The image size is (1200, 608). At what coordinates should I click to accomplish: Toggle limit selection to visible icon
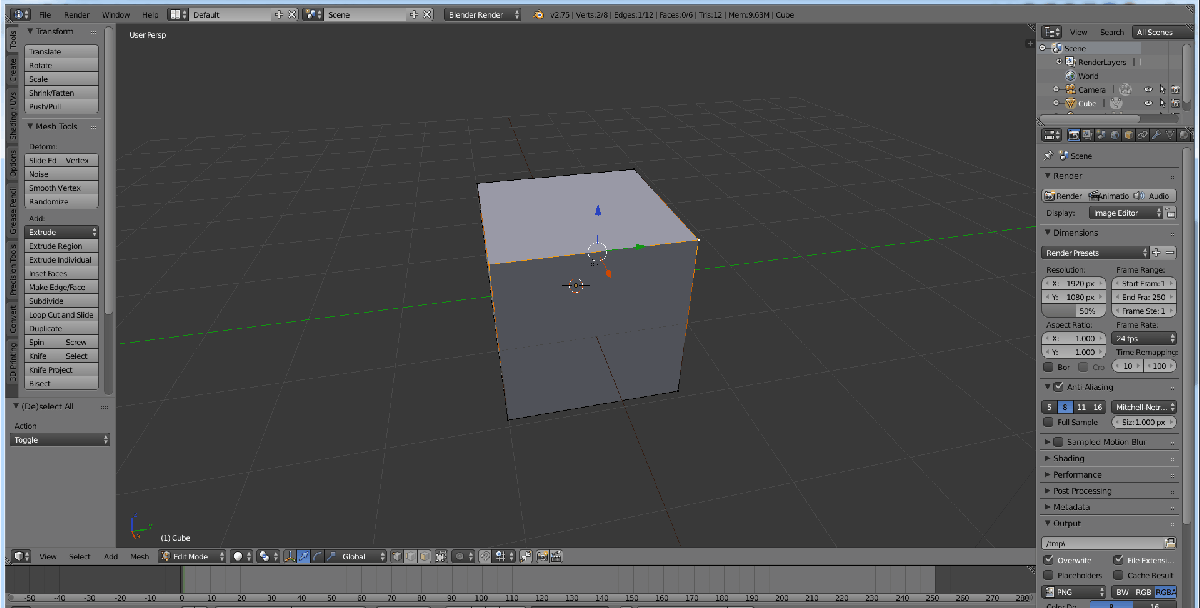coord(441,556)
